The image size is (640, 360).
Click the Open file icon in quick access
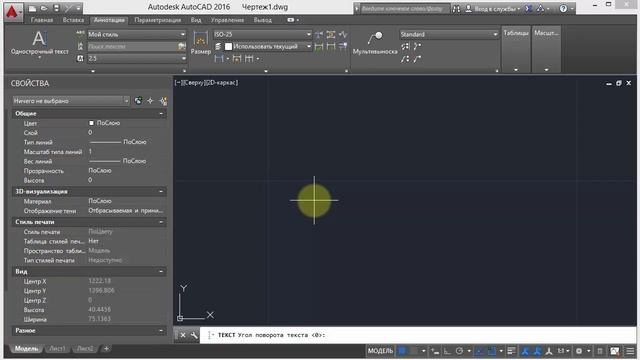pos(44,8)
